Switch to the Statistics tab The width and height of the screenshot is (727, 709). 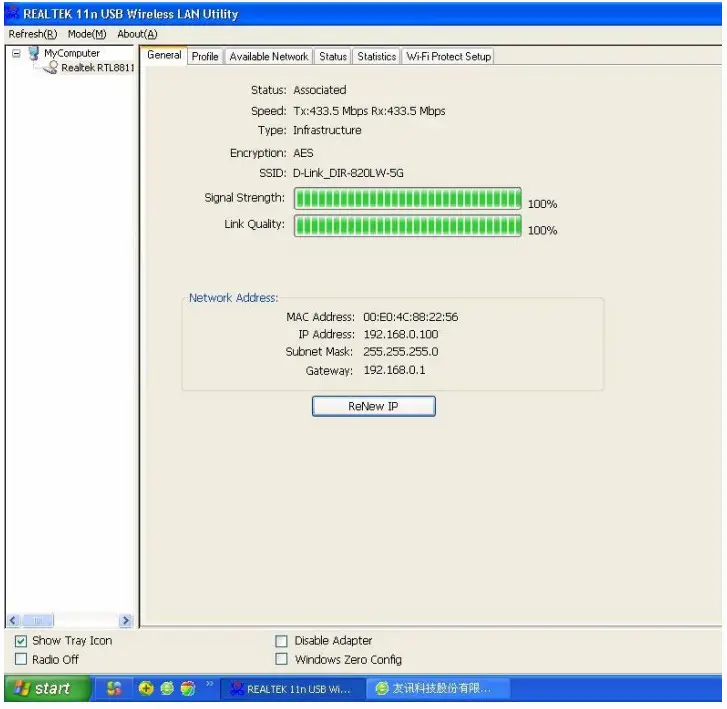376,57
